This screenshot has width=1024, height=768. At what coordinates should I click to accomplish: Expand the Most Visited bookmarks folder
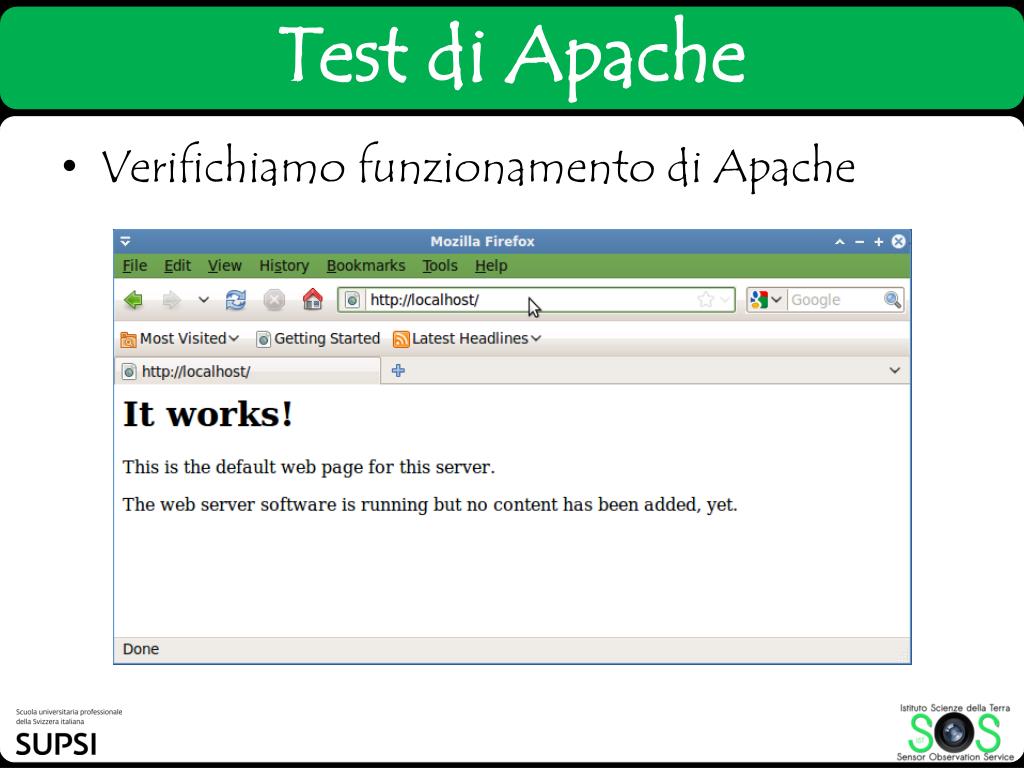point(180,338)
